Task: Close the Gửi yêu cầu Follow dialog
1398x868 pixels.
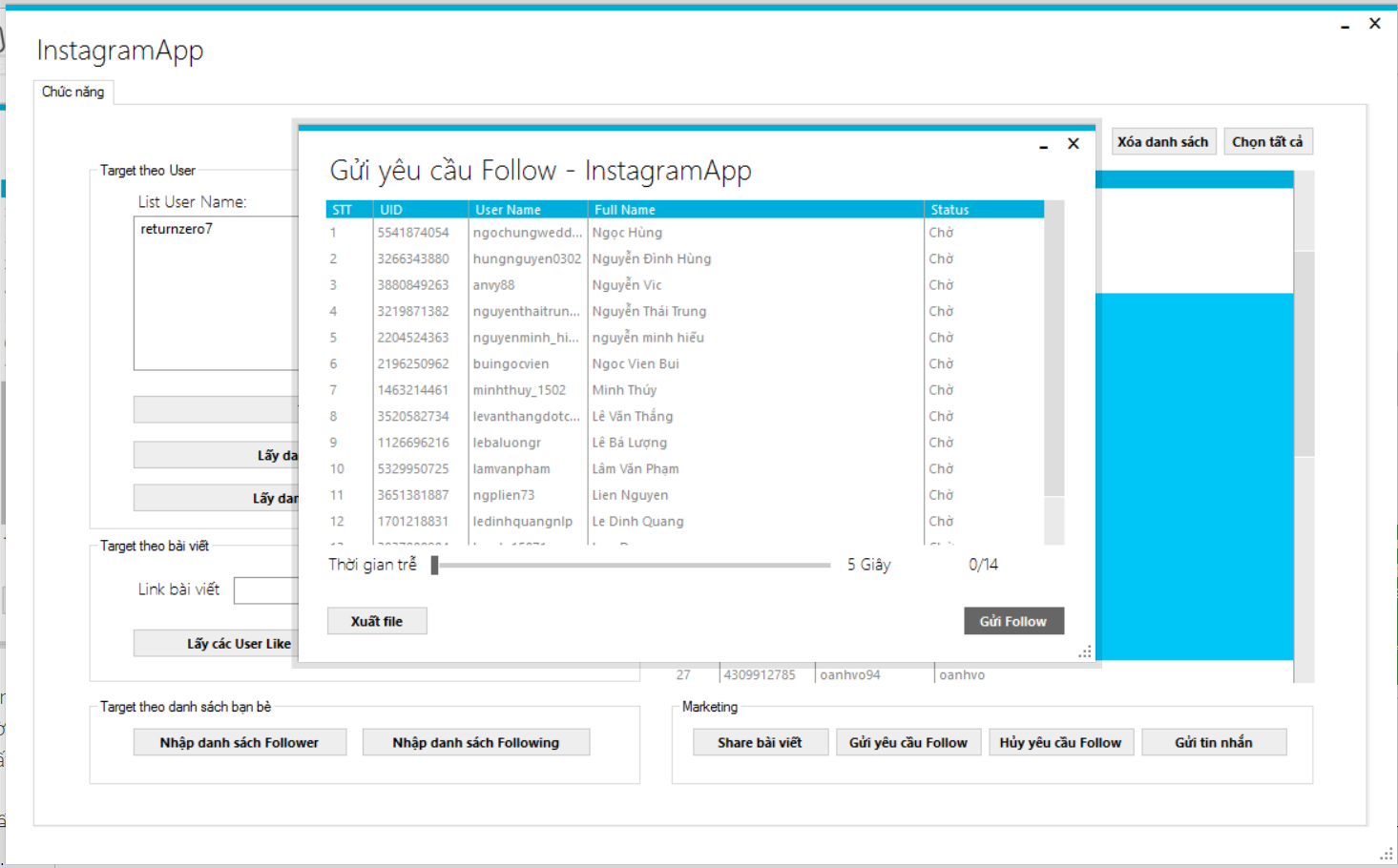Action: click(x=1074, y=143)
